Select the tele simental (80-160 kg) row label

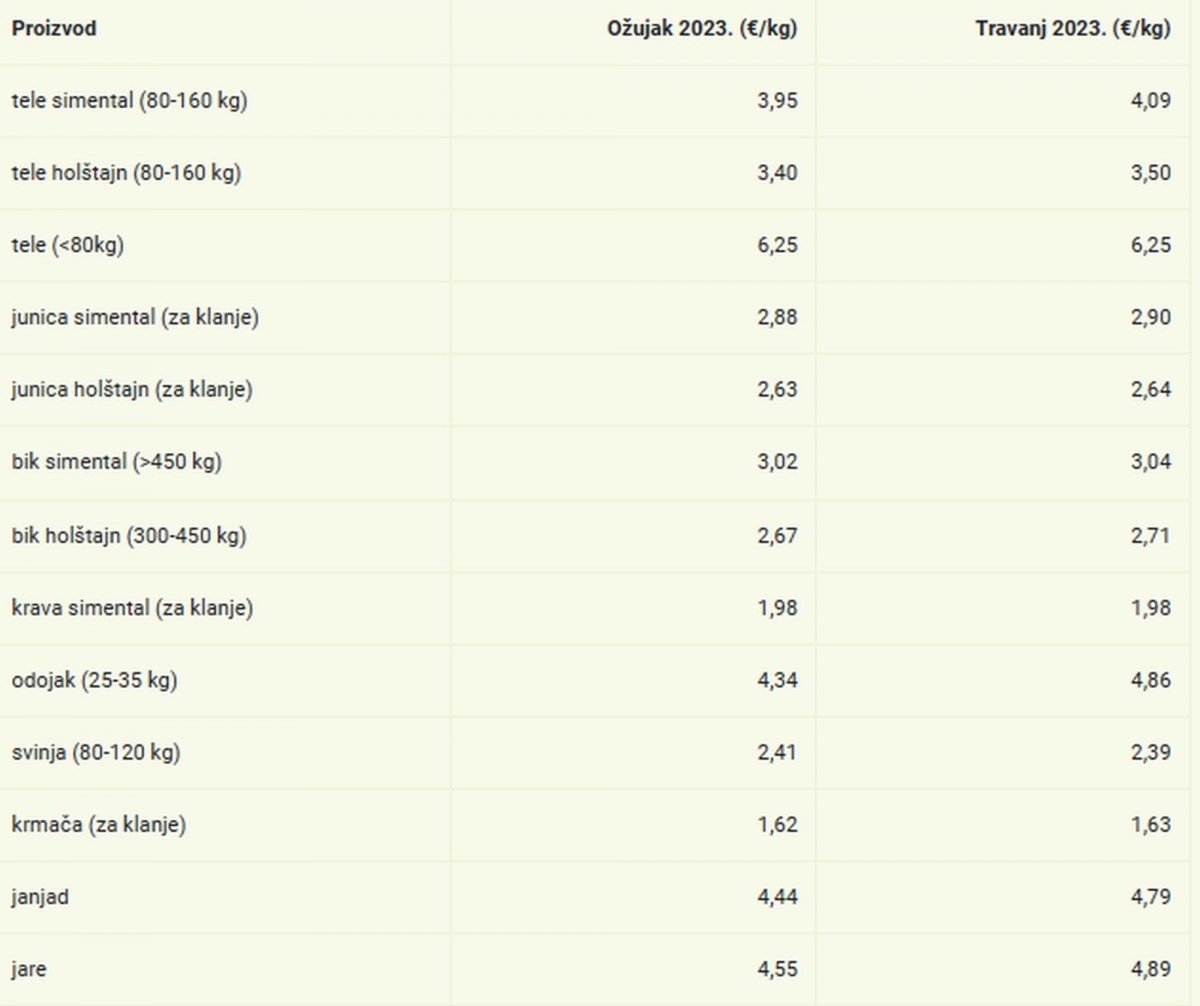point(129,101)
